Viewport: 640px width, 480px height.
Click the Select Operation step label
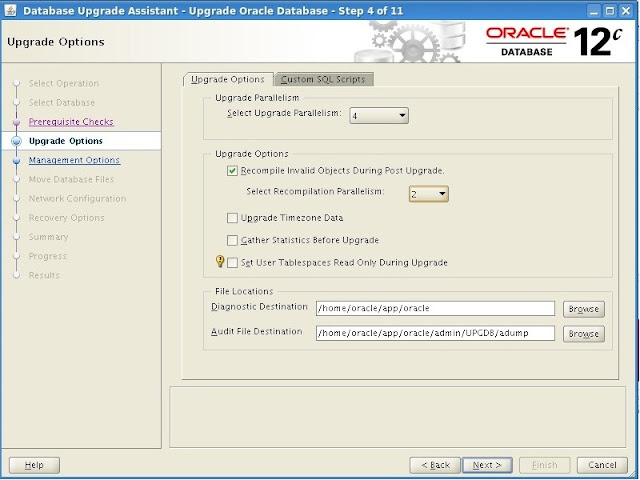click(x=64, y=83)
